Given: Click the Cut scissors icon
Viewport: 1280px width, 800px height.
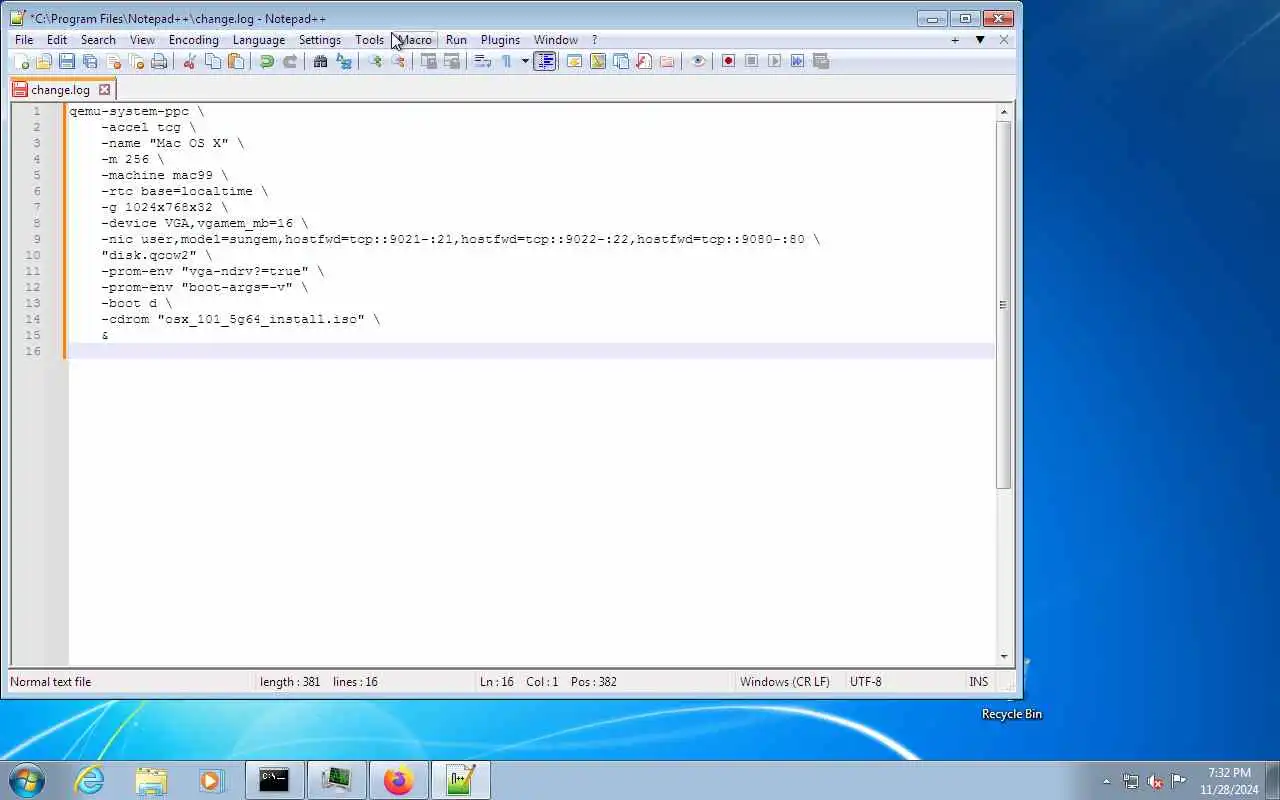Looking at the screenshot, I should tap(189, 61).
